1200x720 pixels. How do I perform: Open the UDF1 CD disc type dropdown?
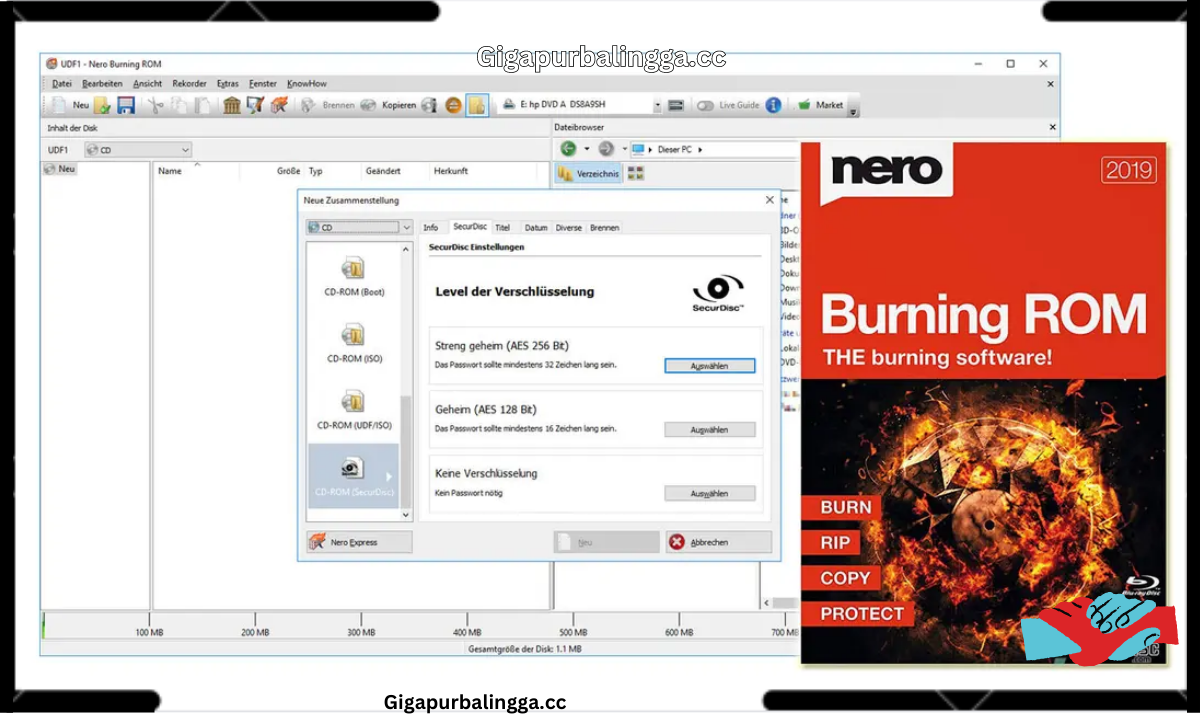137,150
